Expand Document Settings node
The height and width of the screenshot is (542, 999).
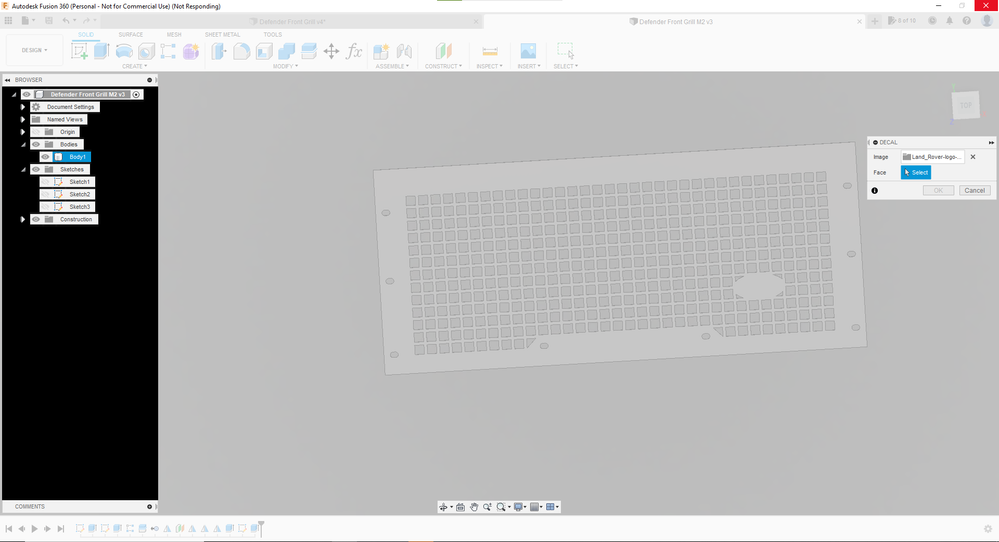point(23,107)
